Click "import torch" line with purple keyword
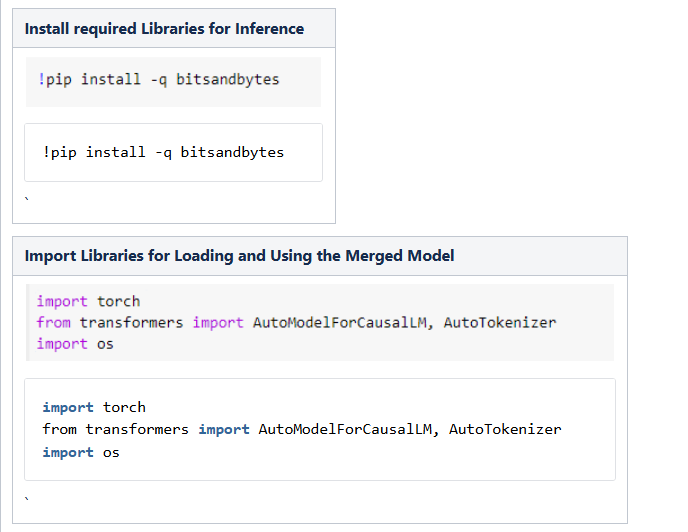This screenshot has height=532, width=688. pos(88,302)
